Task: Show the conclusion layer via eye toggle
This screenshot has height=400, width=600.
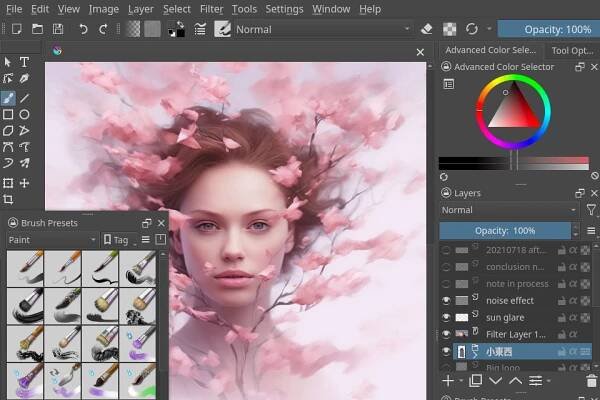Action: (446, 267)
